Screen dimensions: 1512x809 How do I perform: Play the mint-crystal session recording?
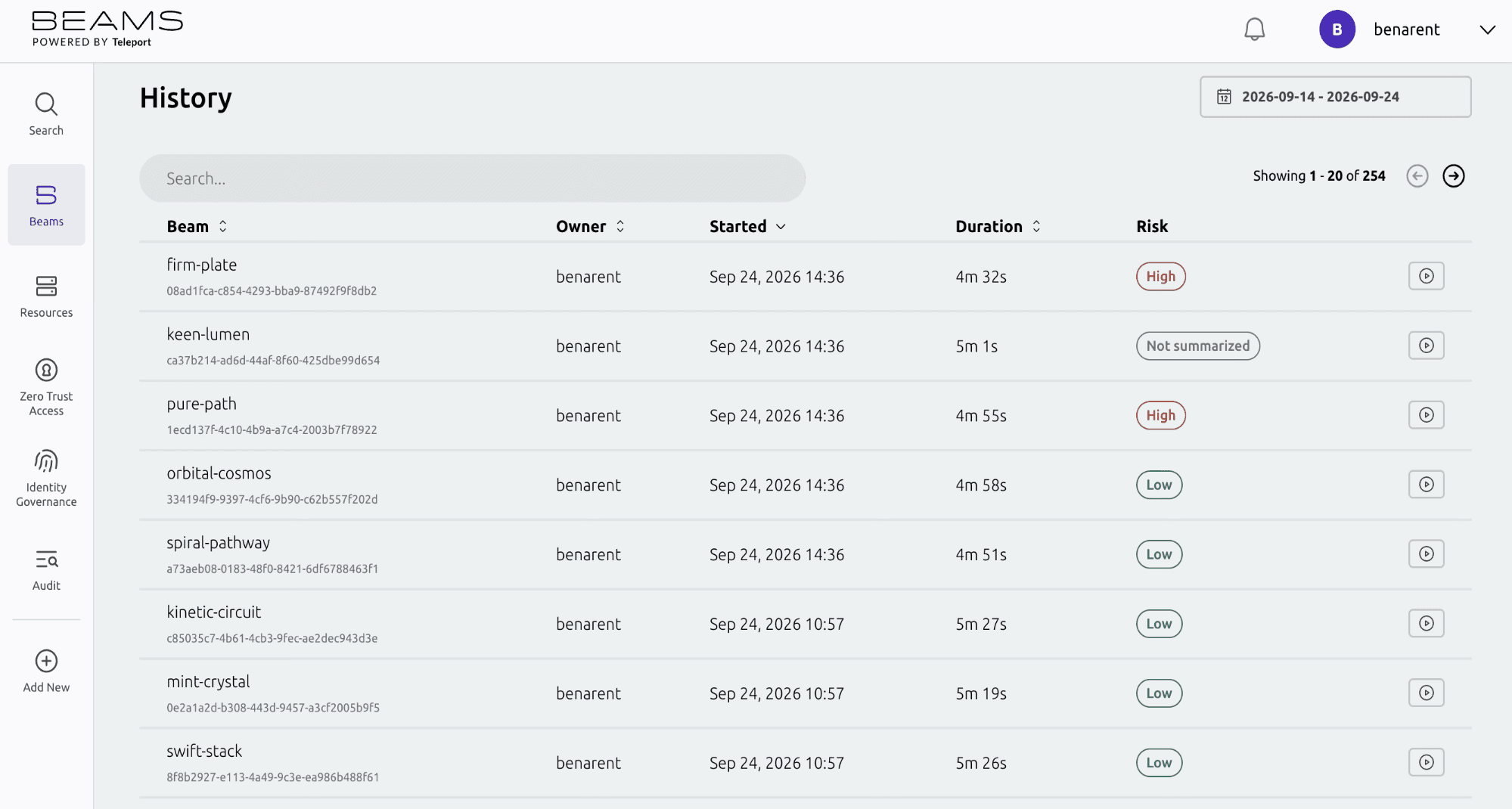(1426, 693)
